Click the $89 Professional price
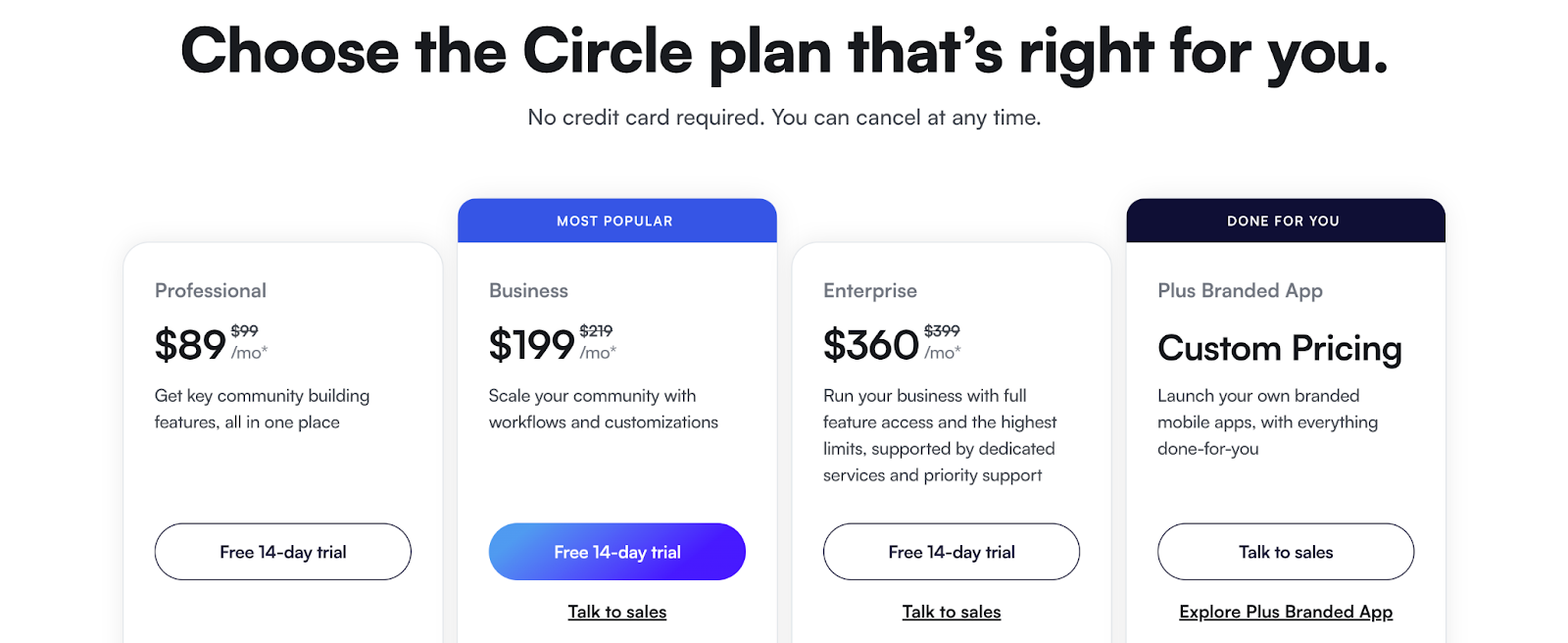The image size is (1568, 643). pyautogui.click(x=189, y=345)
